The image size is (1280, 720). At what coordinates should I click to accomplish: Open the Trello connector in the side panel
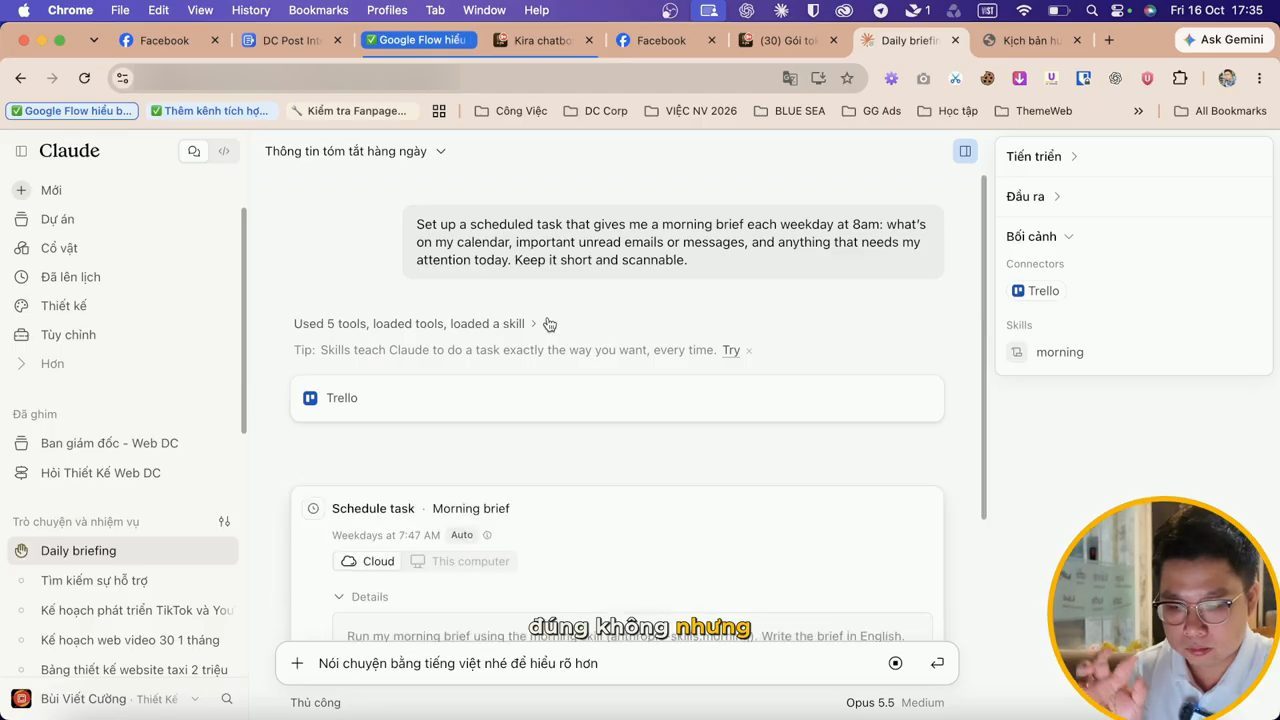(1036, 291)
